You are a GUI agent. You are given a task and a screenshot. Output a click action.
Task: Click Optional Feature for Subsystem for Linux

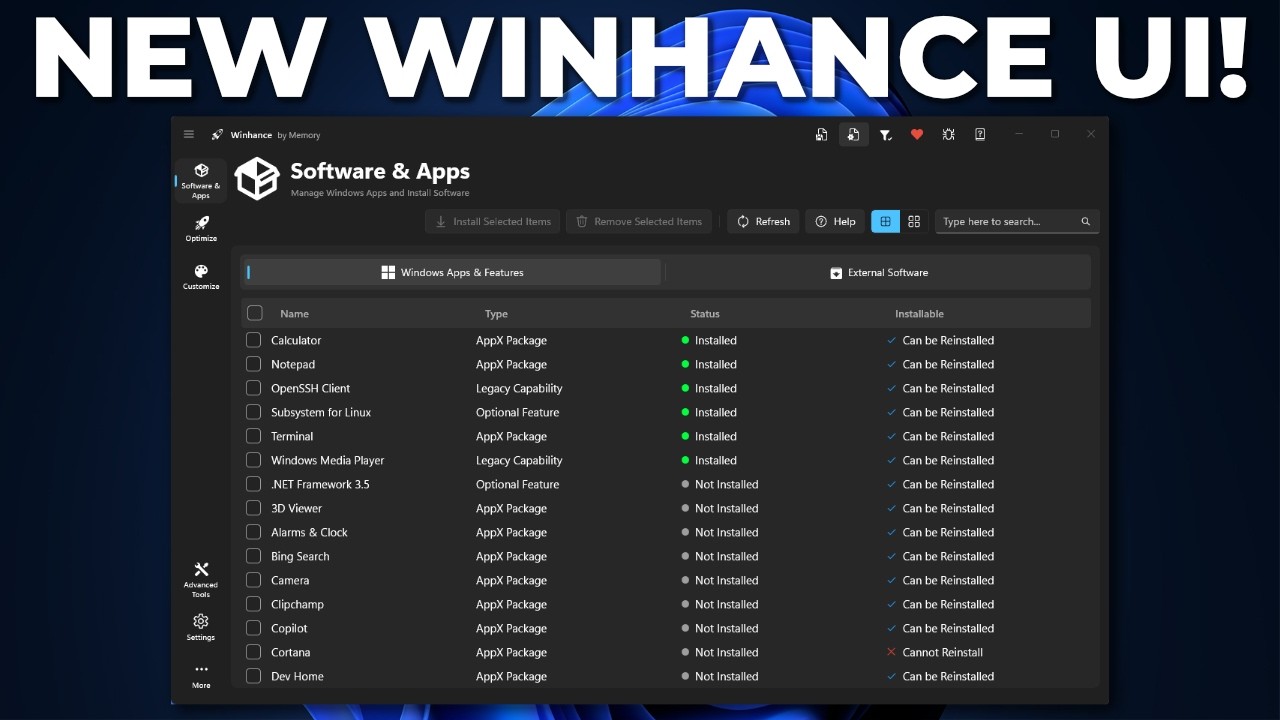click(517, 412)
